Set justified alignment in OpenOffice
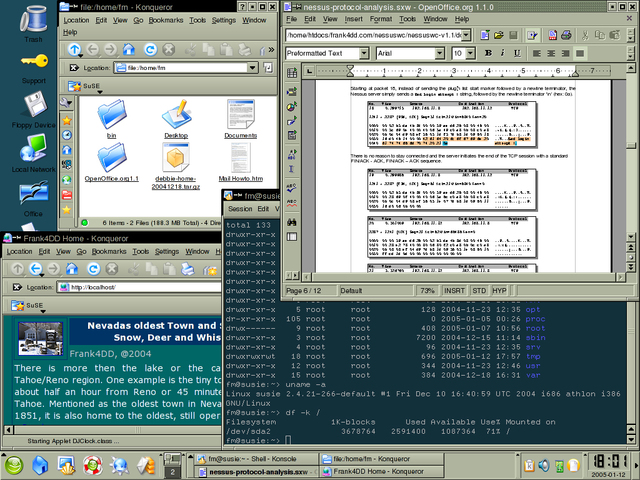Image resolution: width=640 pixels, height=480 pixels. click(580, 53)
